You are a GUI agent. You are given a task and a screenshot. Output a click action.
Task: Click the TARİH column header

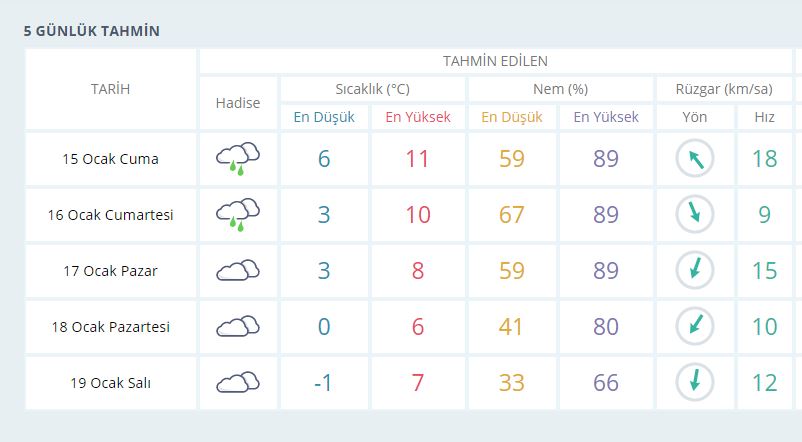110,89
